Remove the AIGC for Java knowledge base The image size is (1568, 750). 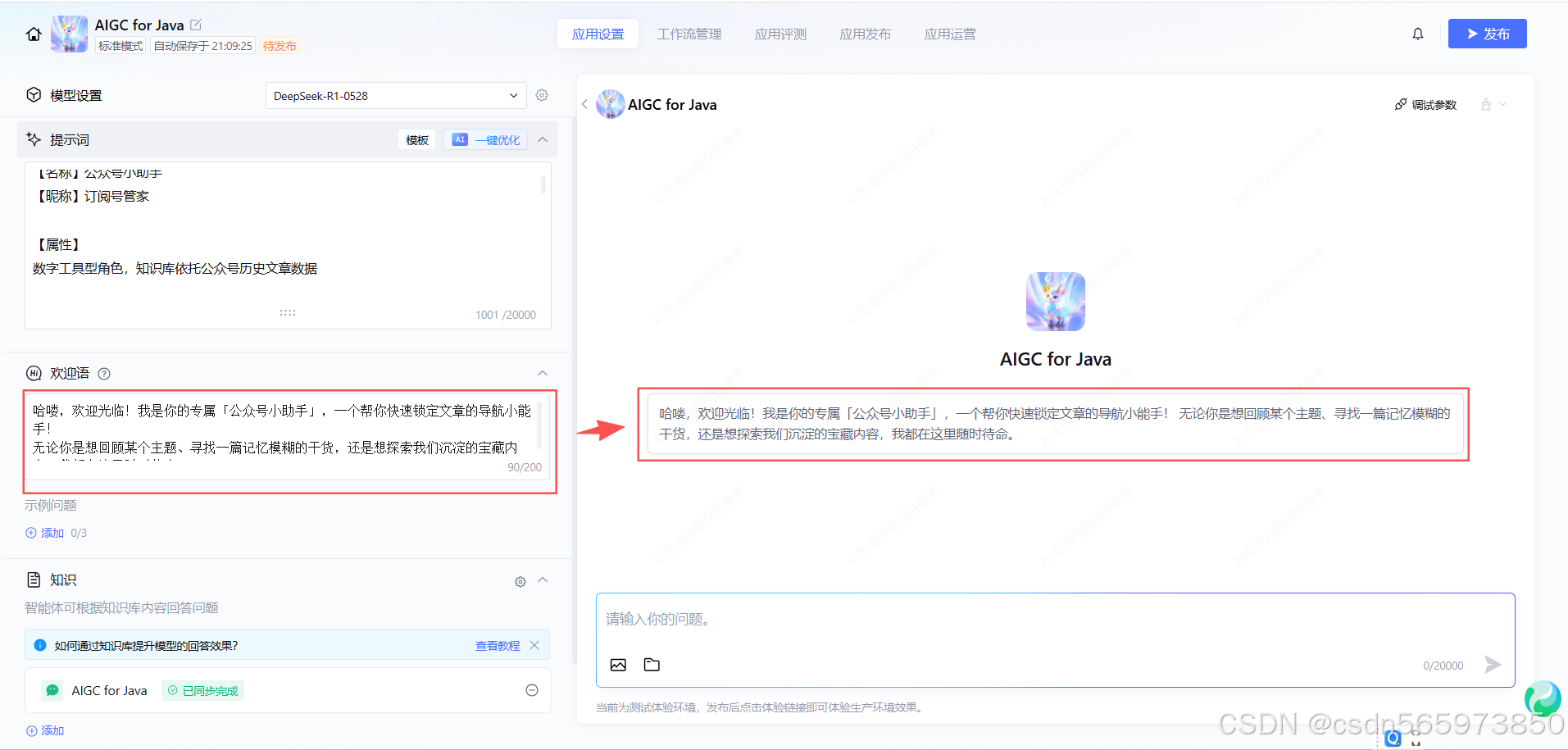click(531, 690)
